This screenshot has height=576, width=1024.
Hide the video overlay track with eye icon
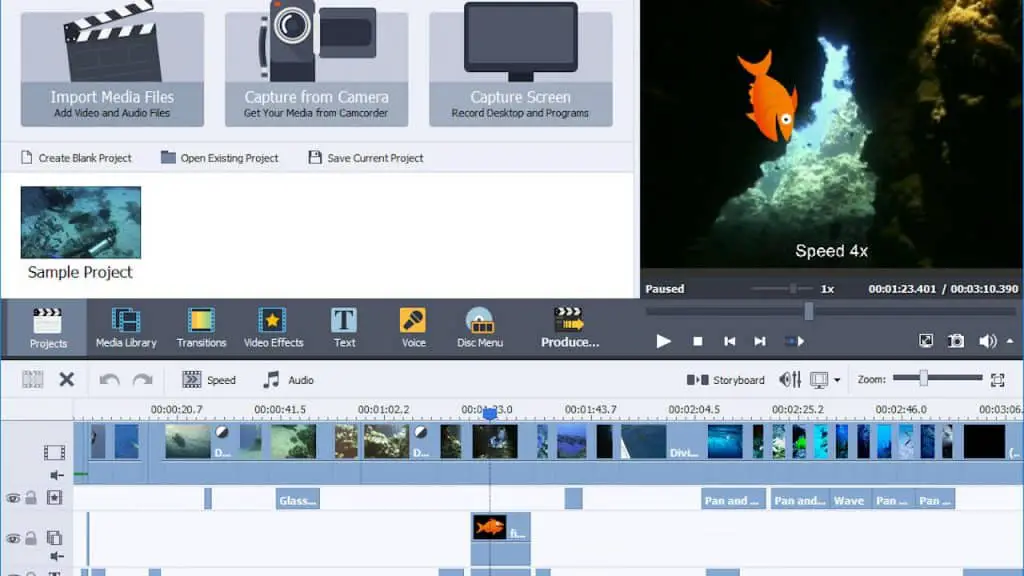pyautogui.click(x=13, y=539)
